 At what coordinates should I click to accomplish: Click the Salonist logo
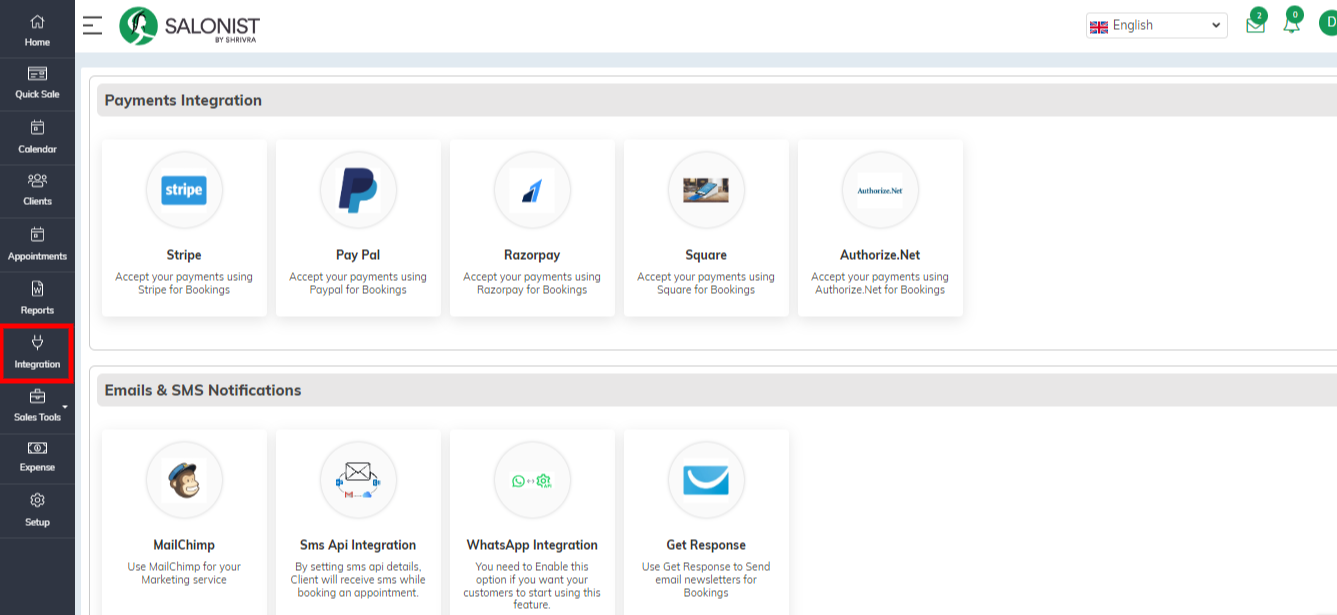(x=189, y=26)
